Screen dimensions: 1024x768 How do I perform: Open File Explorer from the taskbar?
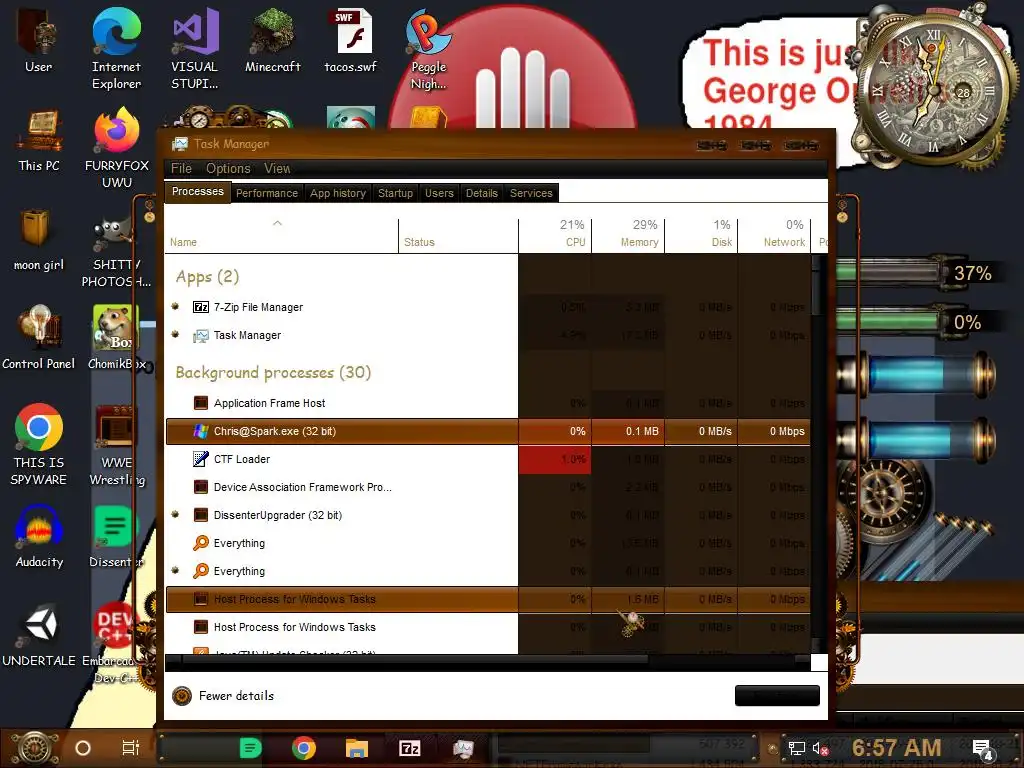coord(357,748)
